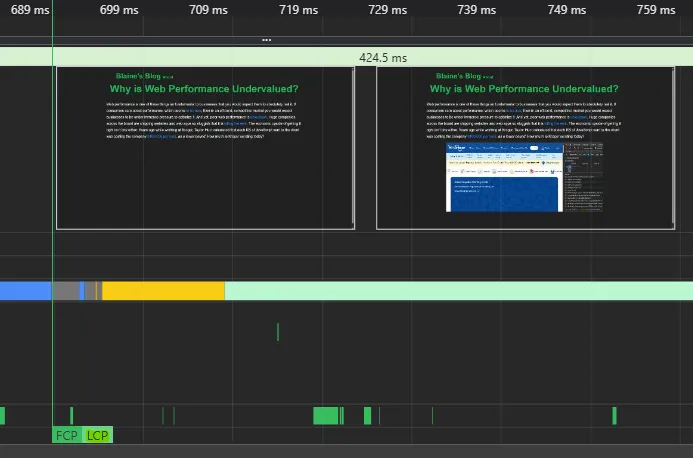Click the three-dot resize handle
The height and width of the screenshot is (458, 693).
(267, 40)
